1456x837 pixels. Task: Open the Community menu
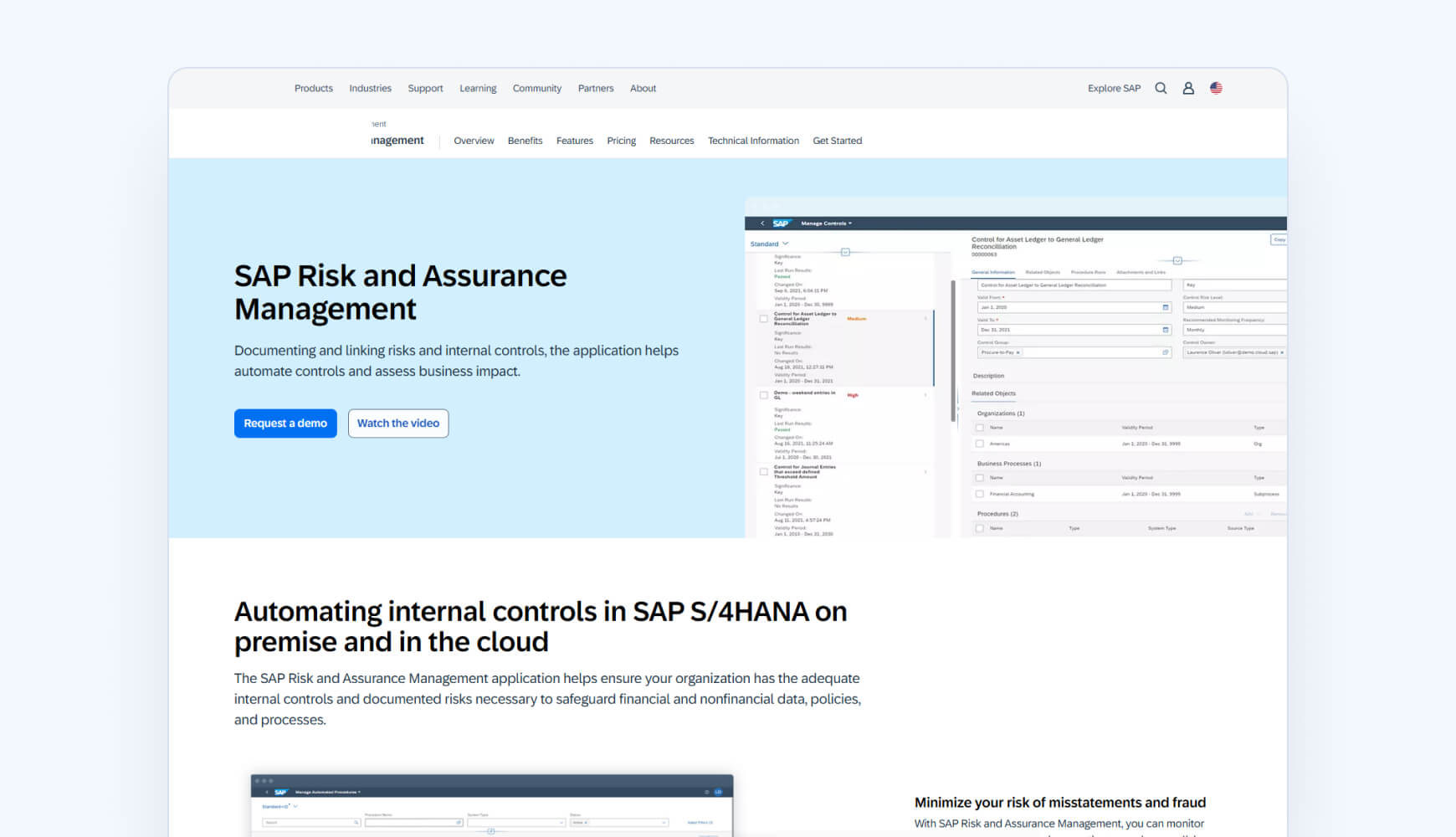[537, 88]
